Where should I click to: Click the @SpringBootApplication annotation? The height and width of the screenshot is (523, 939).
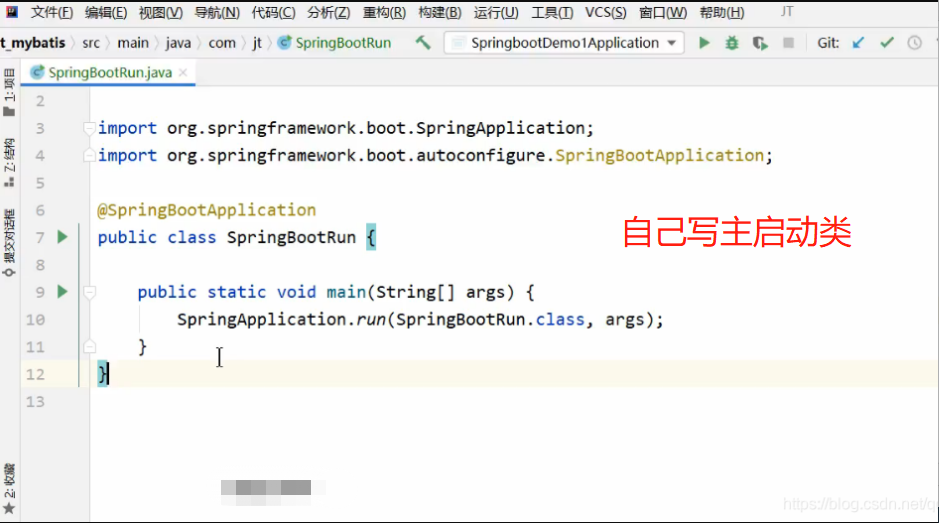click(207, 210)
